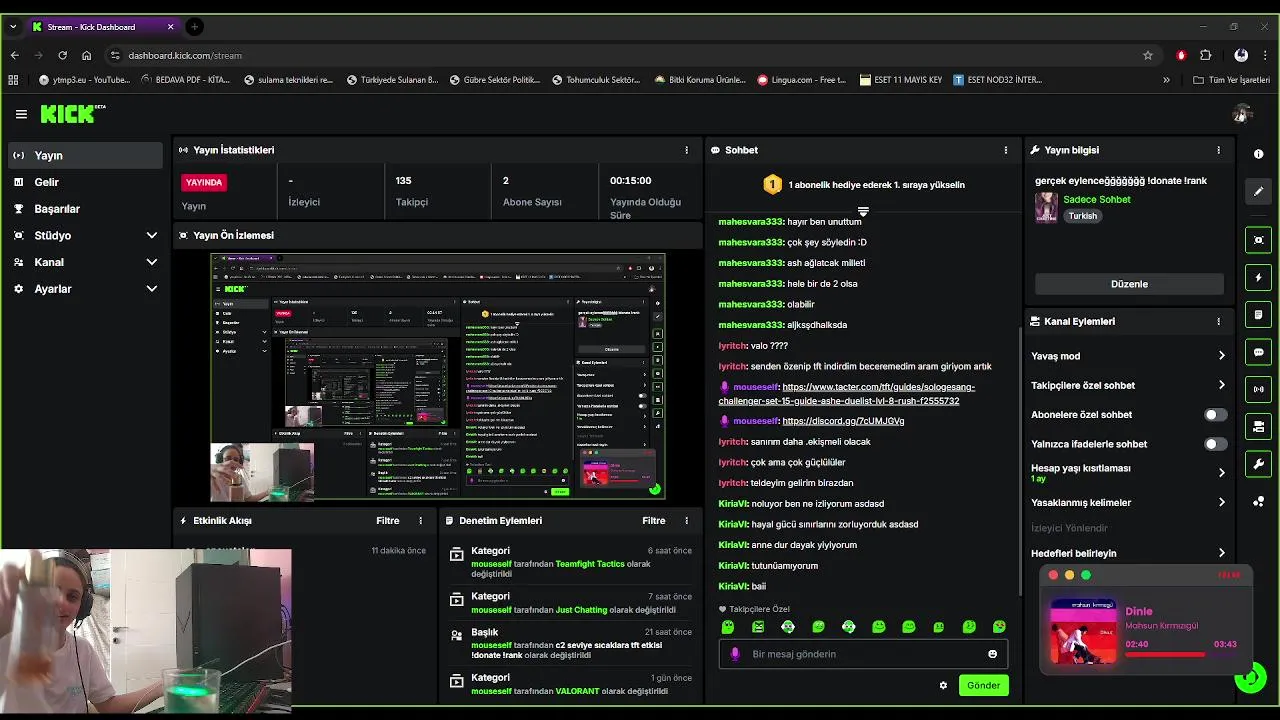Click the angry square-faced emote

(758, 627)
